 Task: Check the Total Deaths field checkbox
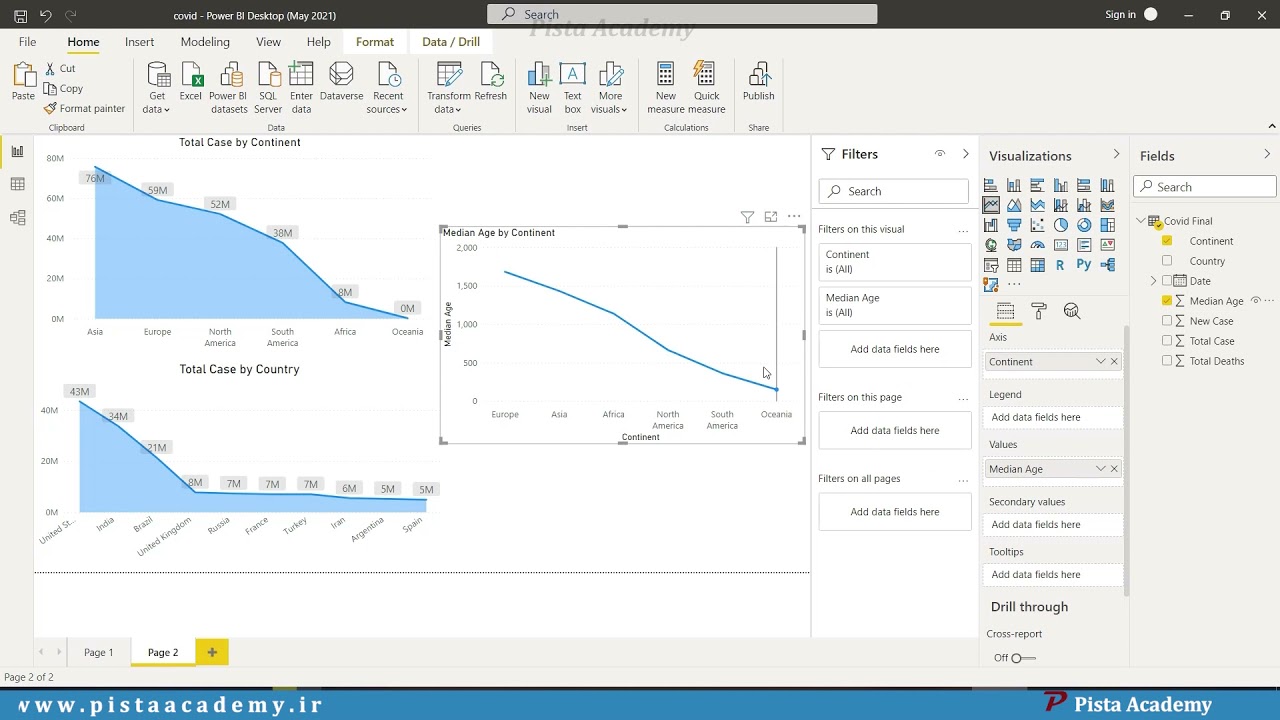[x=1167, y=361]
